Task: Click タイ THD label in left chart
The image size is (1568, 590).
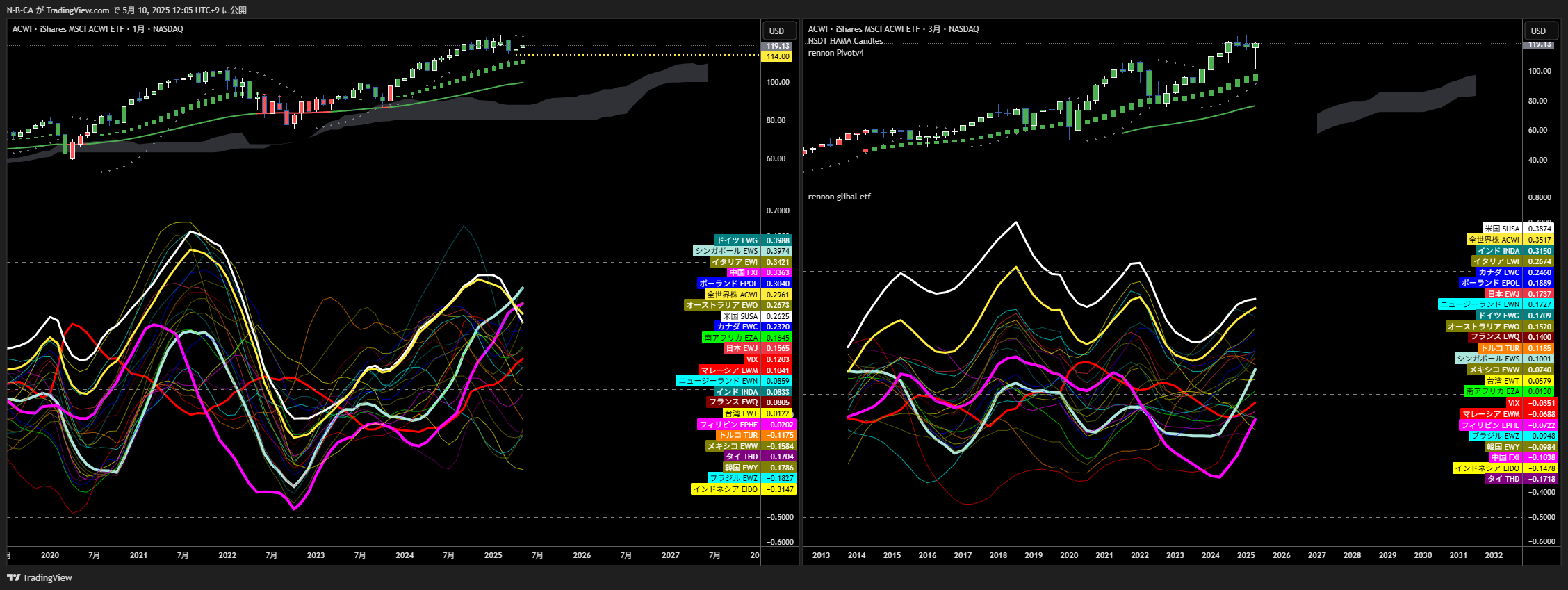Action: coord(742,457)
